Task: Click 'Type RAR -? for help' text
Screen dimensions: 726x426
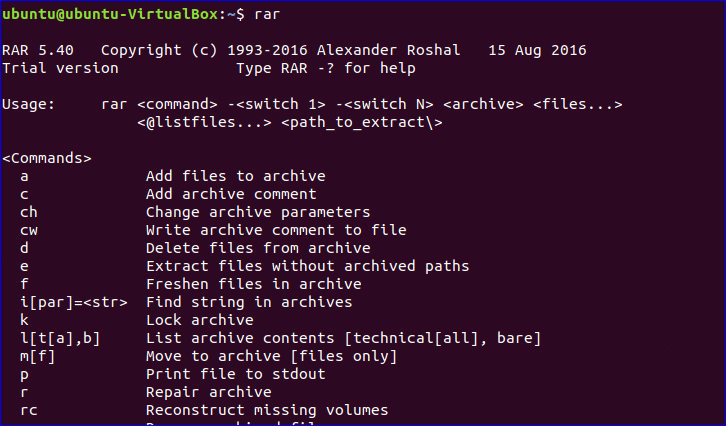Action: [326, 69]
